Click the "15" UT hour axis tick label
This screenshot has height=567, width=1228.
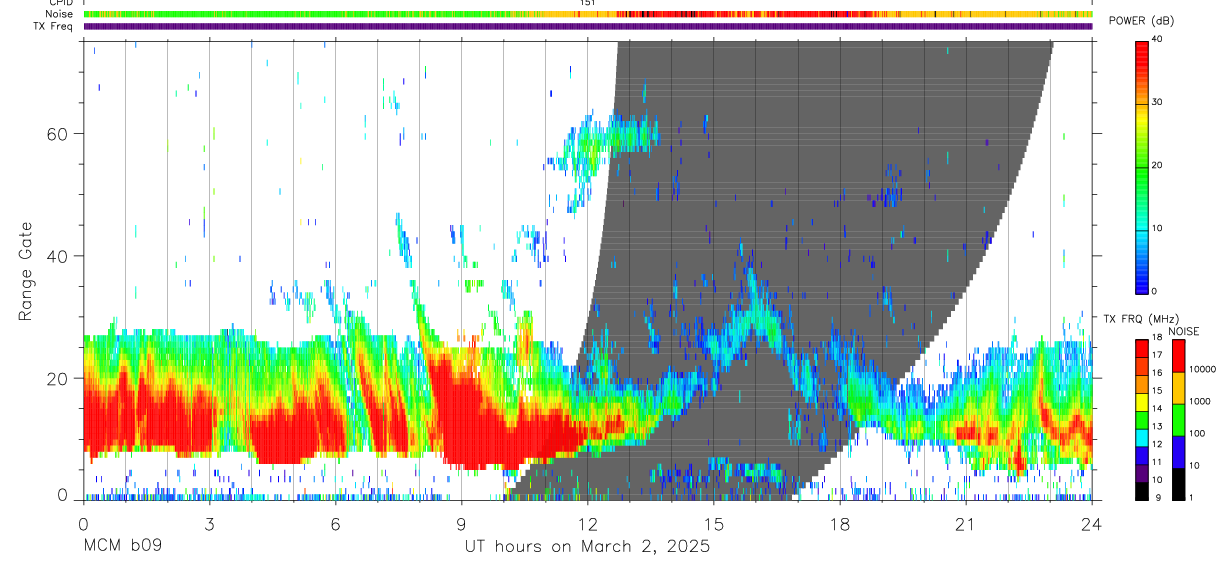(714, 524)
